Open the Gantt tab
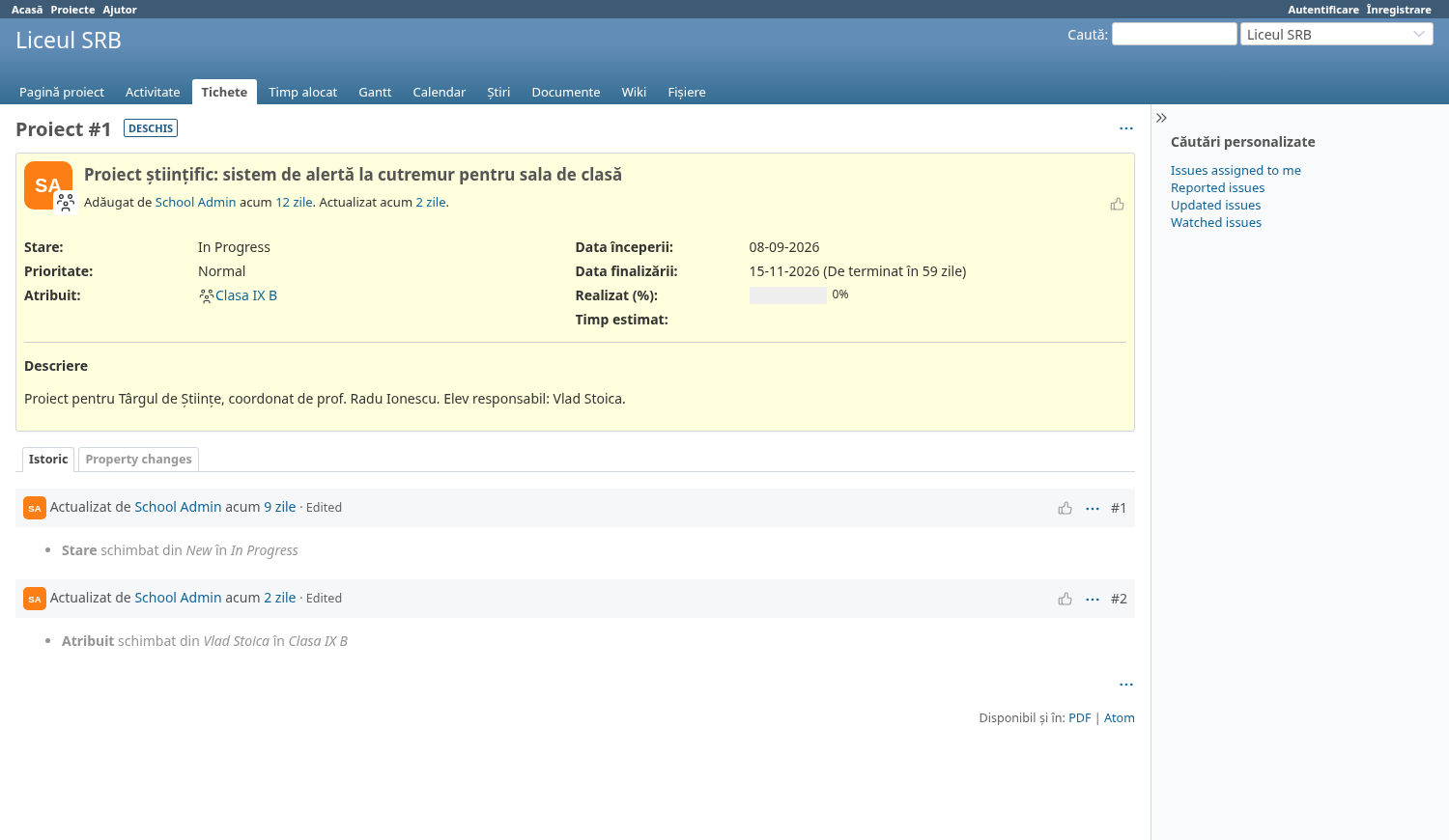Viewport: 1449px width, 840px height. (375, 92)
